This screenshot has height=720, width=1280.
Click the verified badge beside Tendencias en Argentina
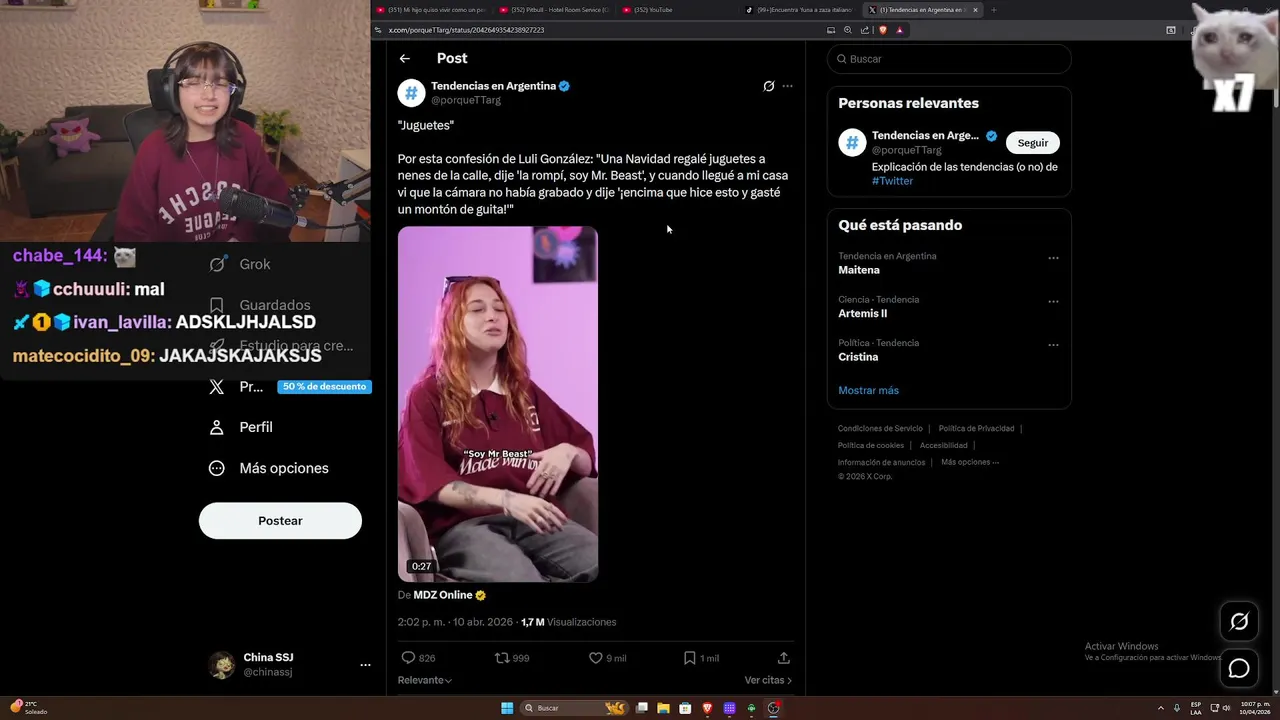[564, 86]
